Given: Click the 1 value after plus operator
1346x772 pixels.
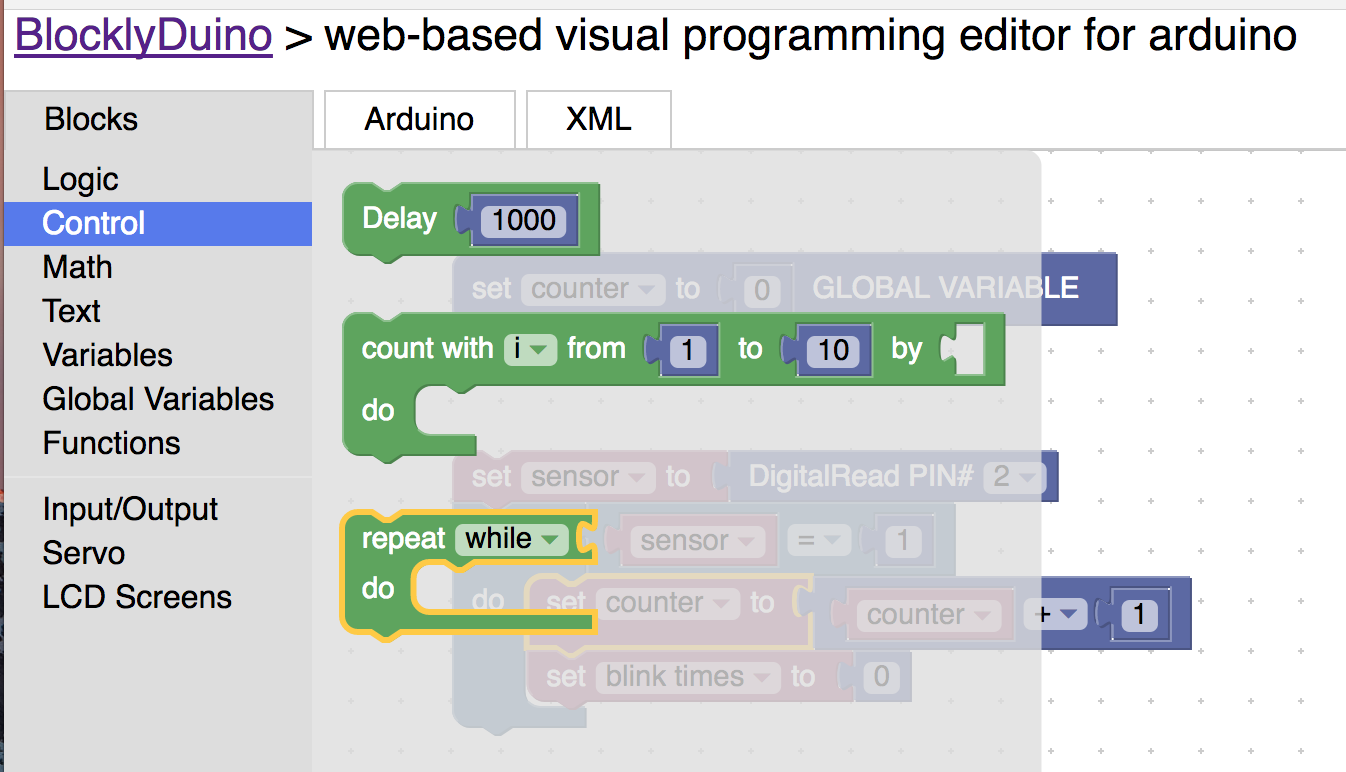Looking at the screenshot, I should coord(1139,615).
